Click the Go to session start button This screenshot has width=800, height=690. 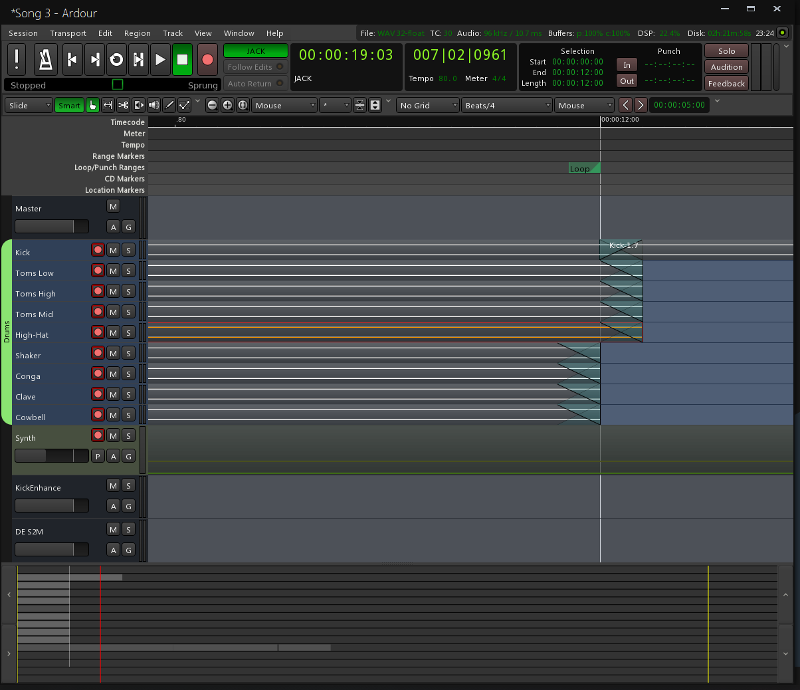(x=72, y=59)
